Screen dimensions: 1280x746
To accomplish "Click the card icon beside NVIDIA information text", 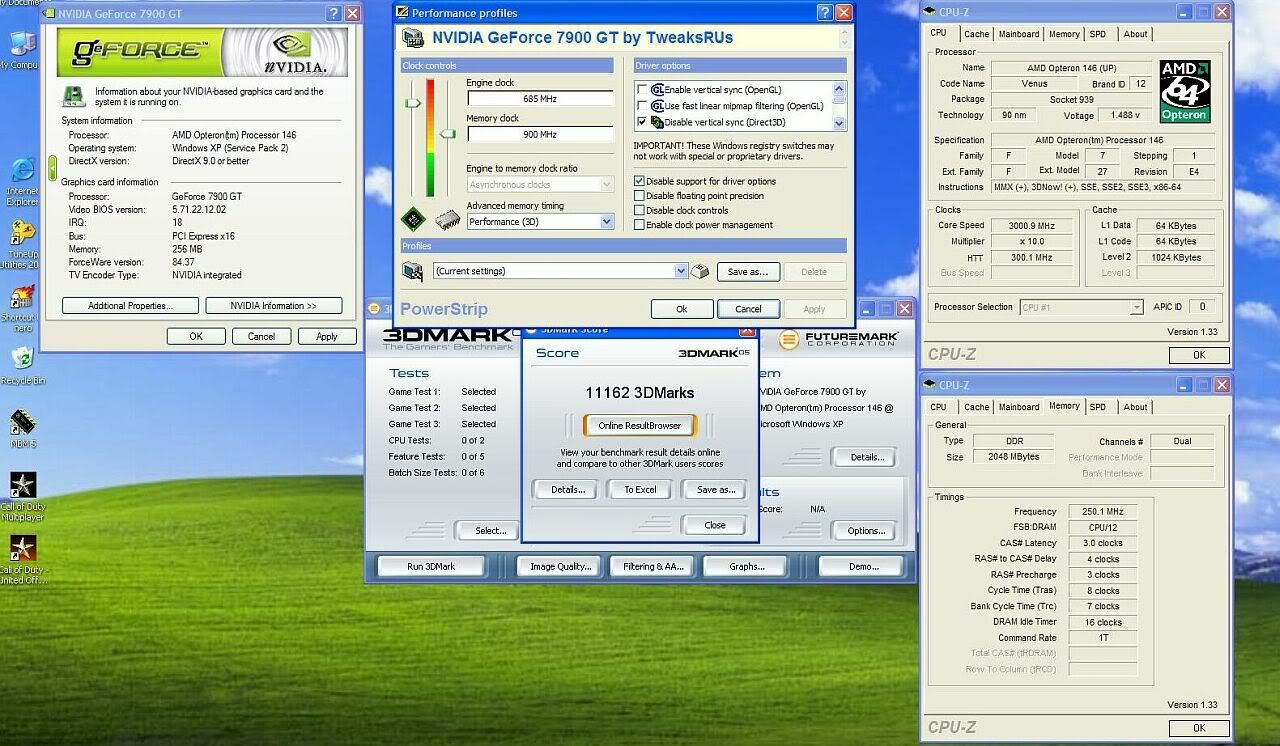I will tap(73, 96).
